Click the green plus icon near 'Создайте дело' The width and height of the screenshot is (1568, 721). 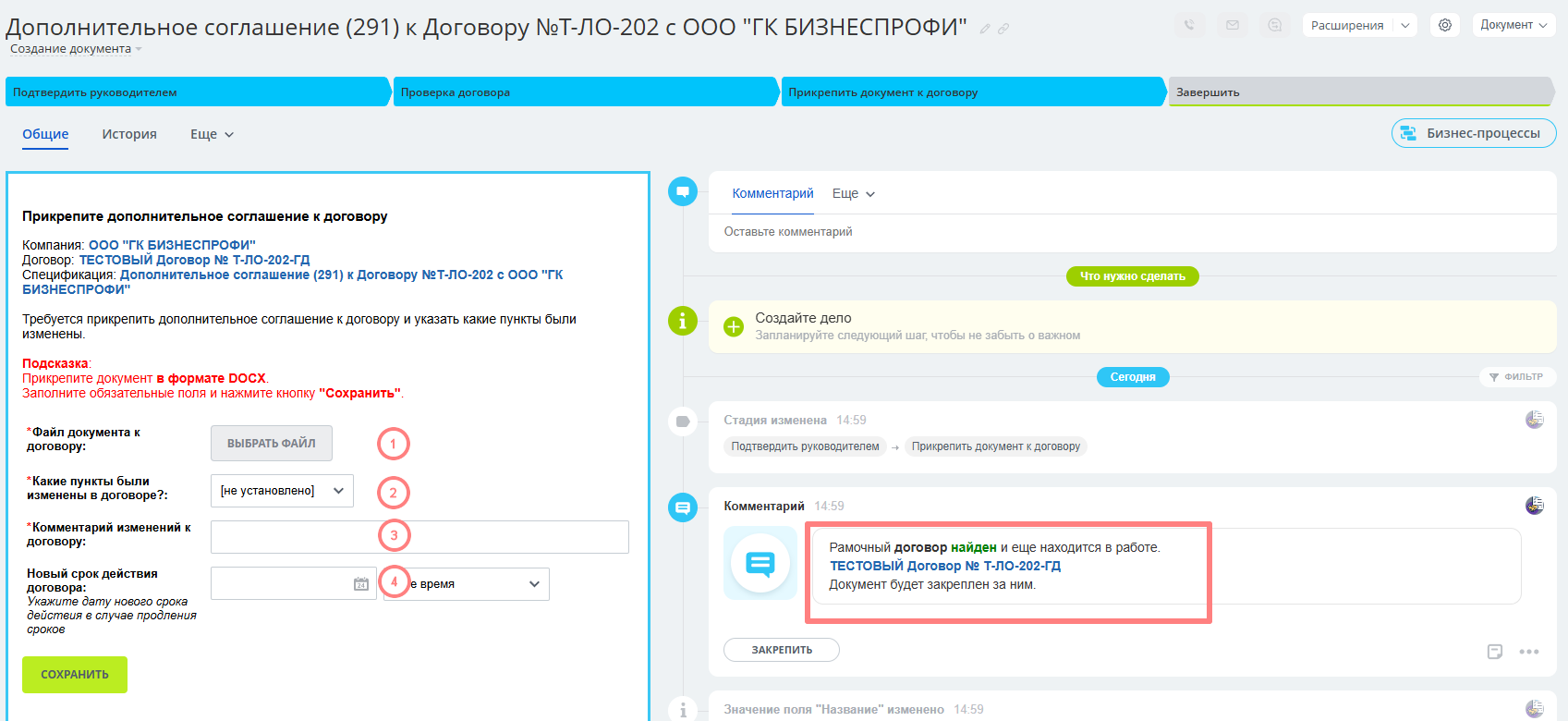734,326
